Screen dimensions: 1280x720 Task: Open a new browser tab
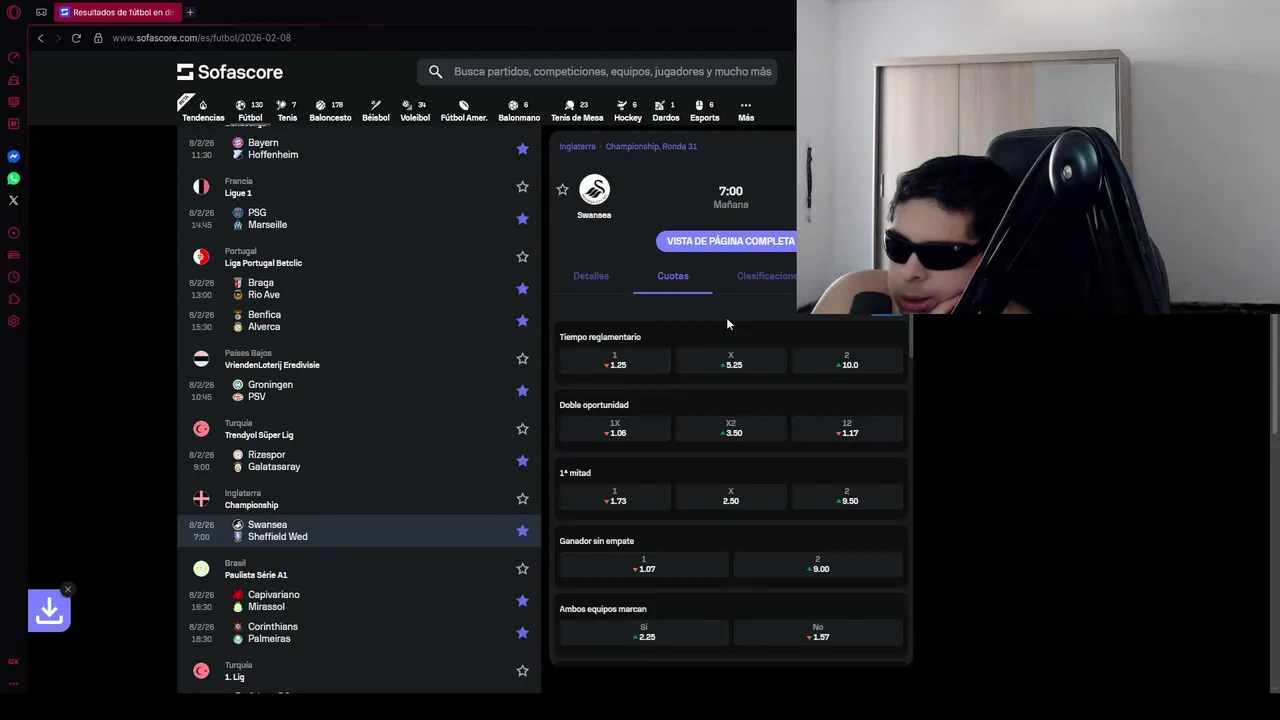190,12
